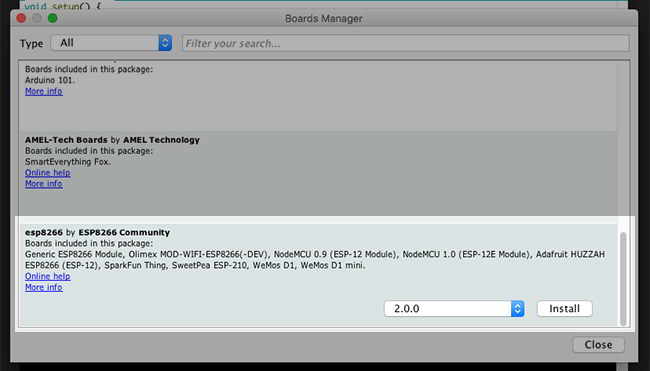Viewport: 650px width, 371px height.
Task: Select the AMEL-Tech Boards package title
Action: 112,140
